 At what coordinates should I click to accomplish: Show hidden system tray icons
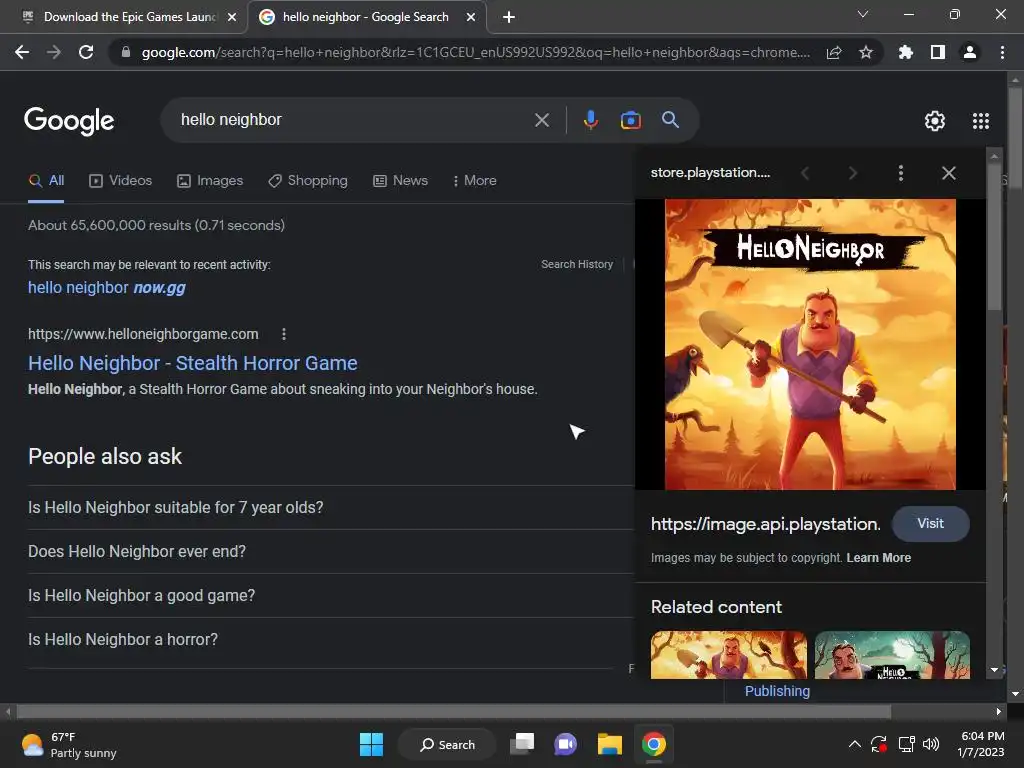(854, 744)
